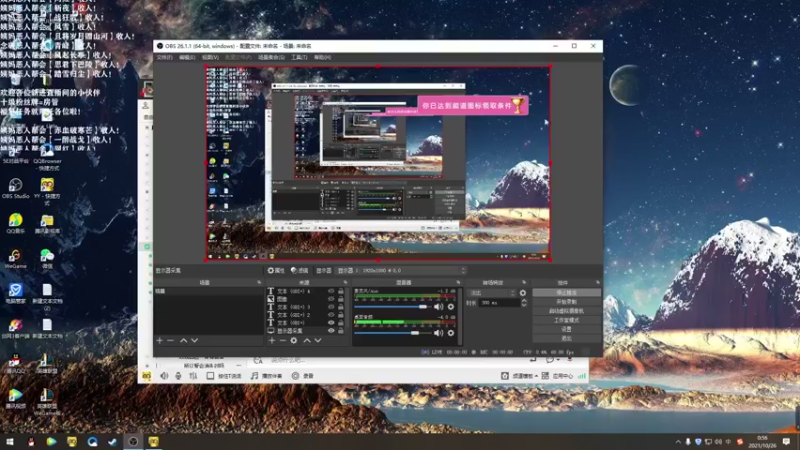Toggle lock on 图像 source
This screenshot has width=800, height=450.
pos(341,299)
